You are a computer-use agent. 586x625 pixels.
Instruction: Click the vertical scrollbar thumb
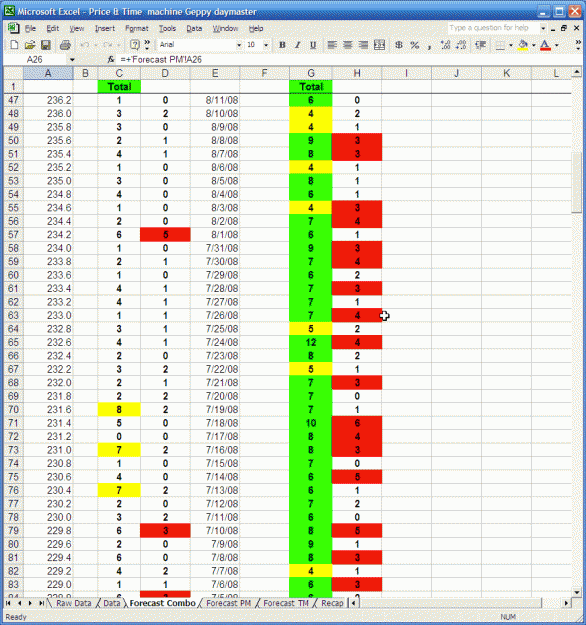pos(576,183)
